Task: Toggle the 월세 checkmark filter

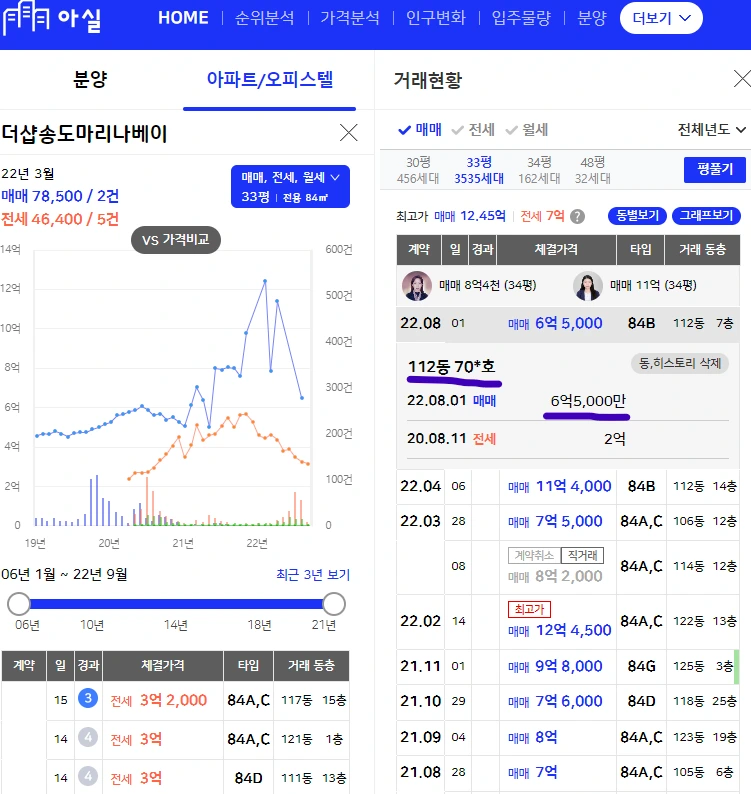Action: pos(527,130)
